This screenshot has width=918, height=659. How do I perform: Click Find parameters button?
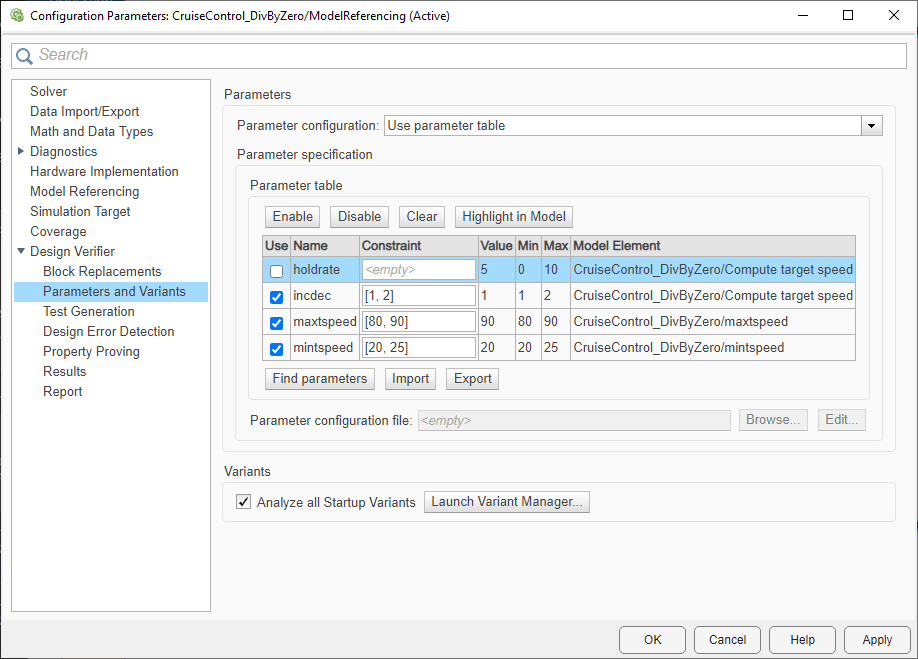pyautogui.click(x=320, y=379)
